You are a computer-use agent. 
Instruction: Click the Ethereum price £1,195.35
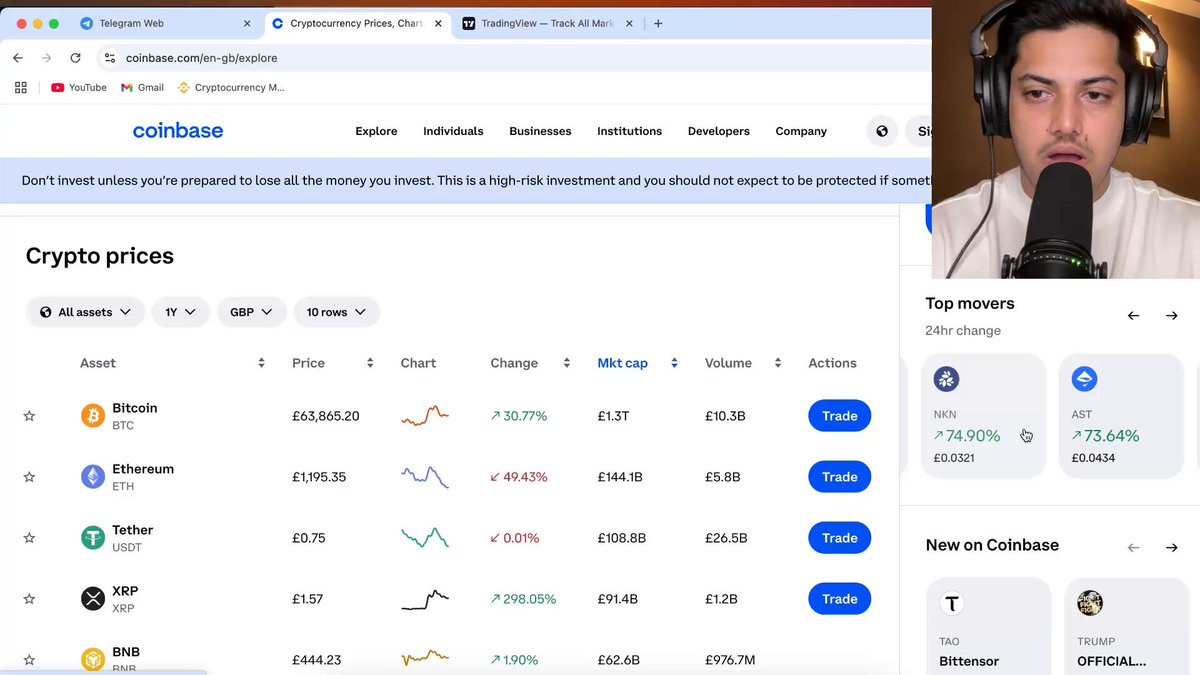pos(319,477)
